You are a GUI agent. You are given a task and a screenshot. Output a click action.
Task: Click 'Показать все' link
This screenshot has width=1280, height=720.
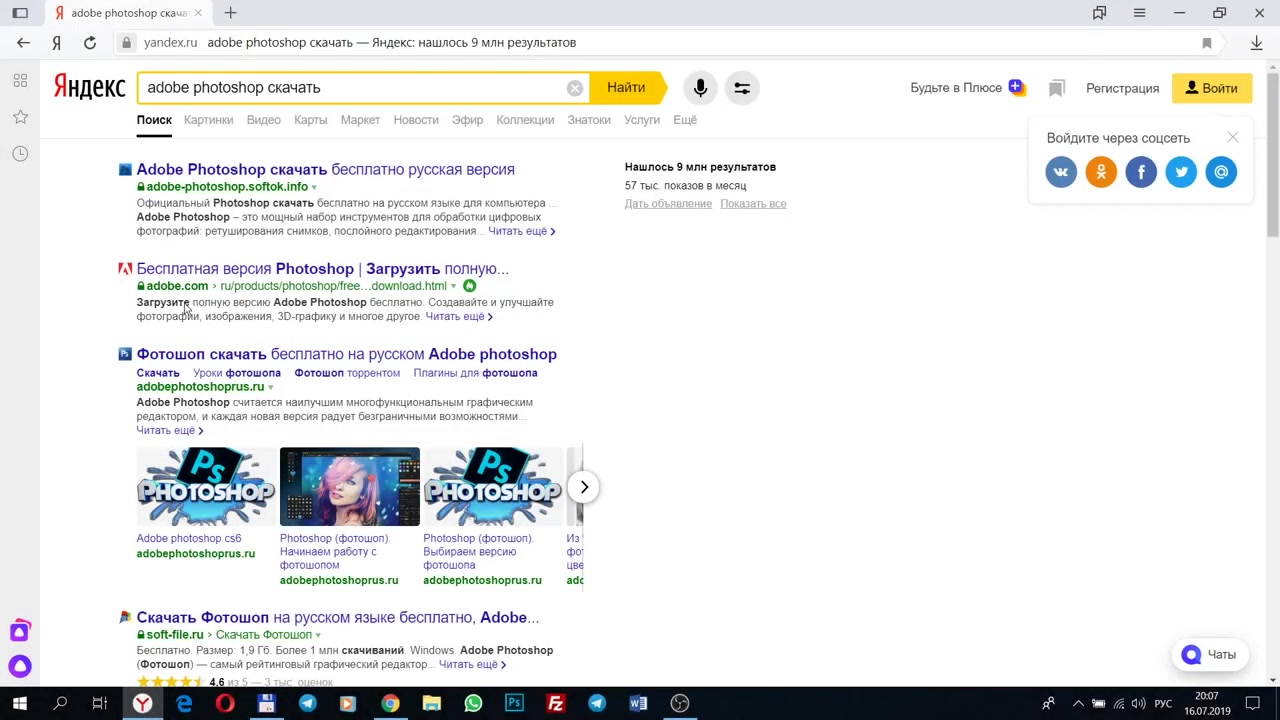coord(753,204)
